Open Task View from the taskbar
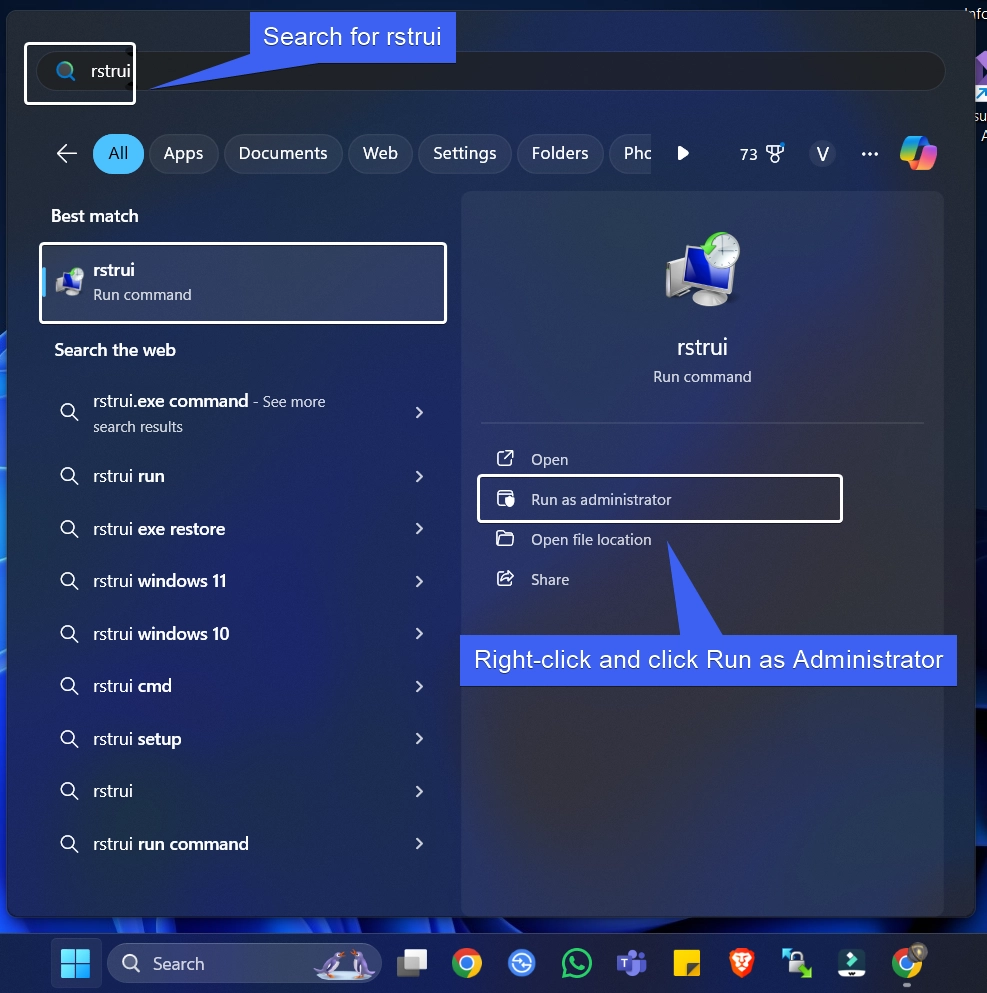Viewport: 987px width, 993px height. (412, 963)
